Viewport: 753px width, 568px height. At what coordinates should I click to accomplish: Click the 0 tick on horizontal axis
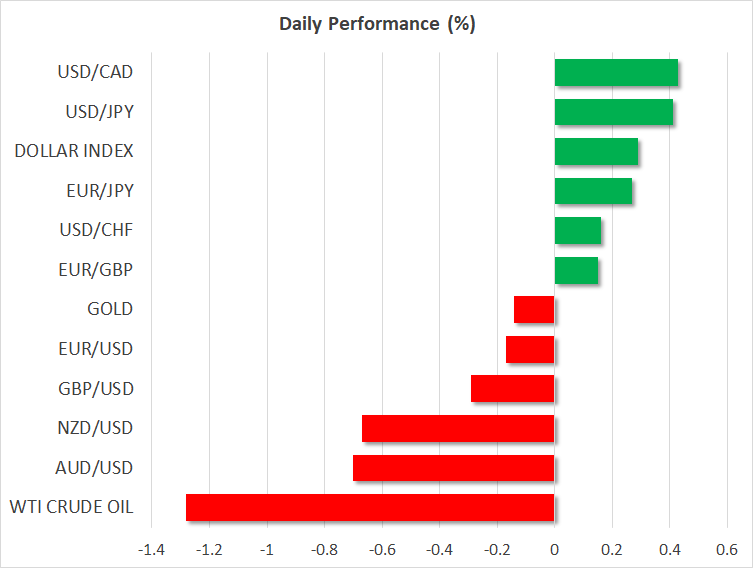(x=554, y=550)
